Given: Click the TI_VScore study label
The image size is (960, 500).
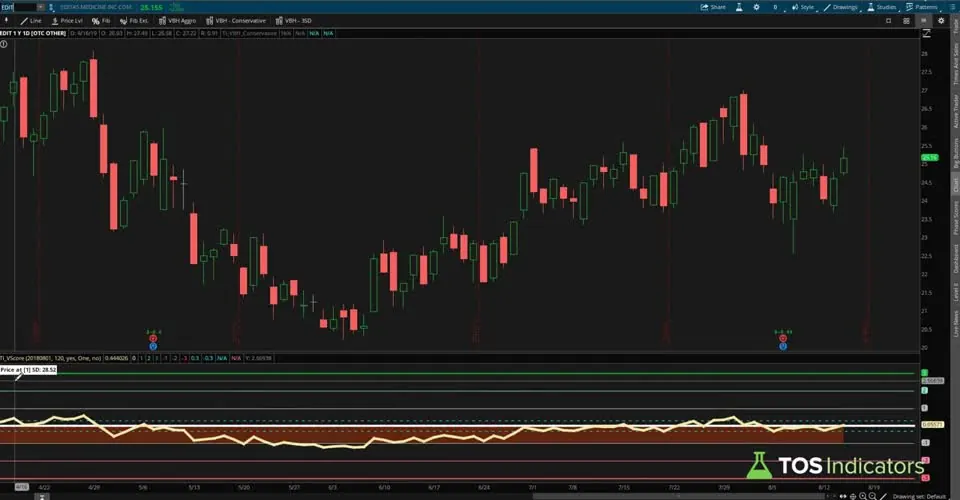Looking at the screenshot, I should tap(51, 358).
